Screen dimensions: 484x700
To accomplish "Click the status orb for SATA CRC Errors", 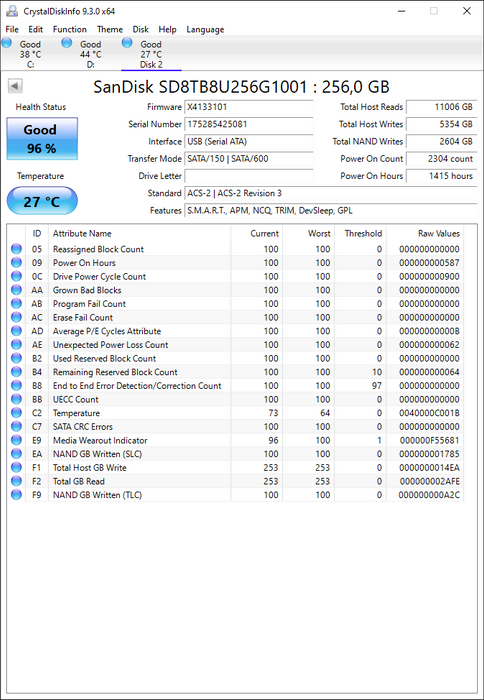I will tap(16, 426).
